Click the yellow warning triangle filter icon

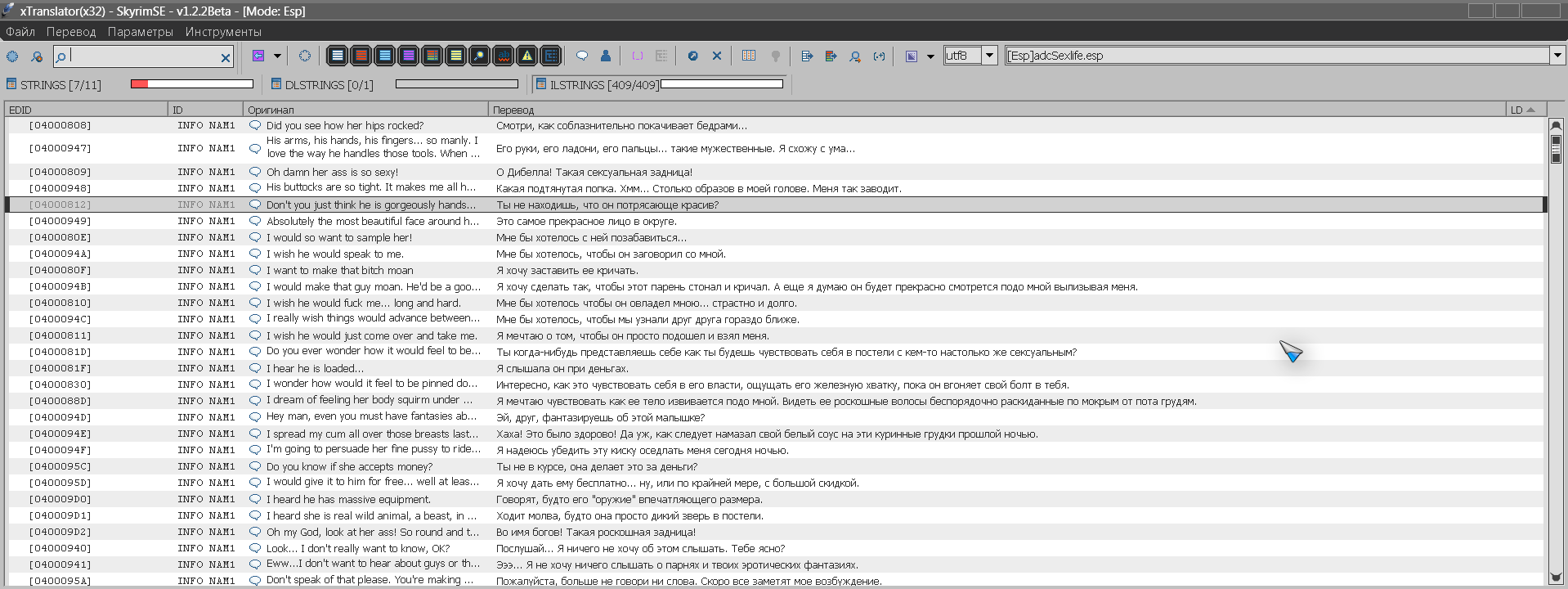[x=527, y=56]
